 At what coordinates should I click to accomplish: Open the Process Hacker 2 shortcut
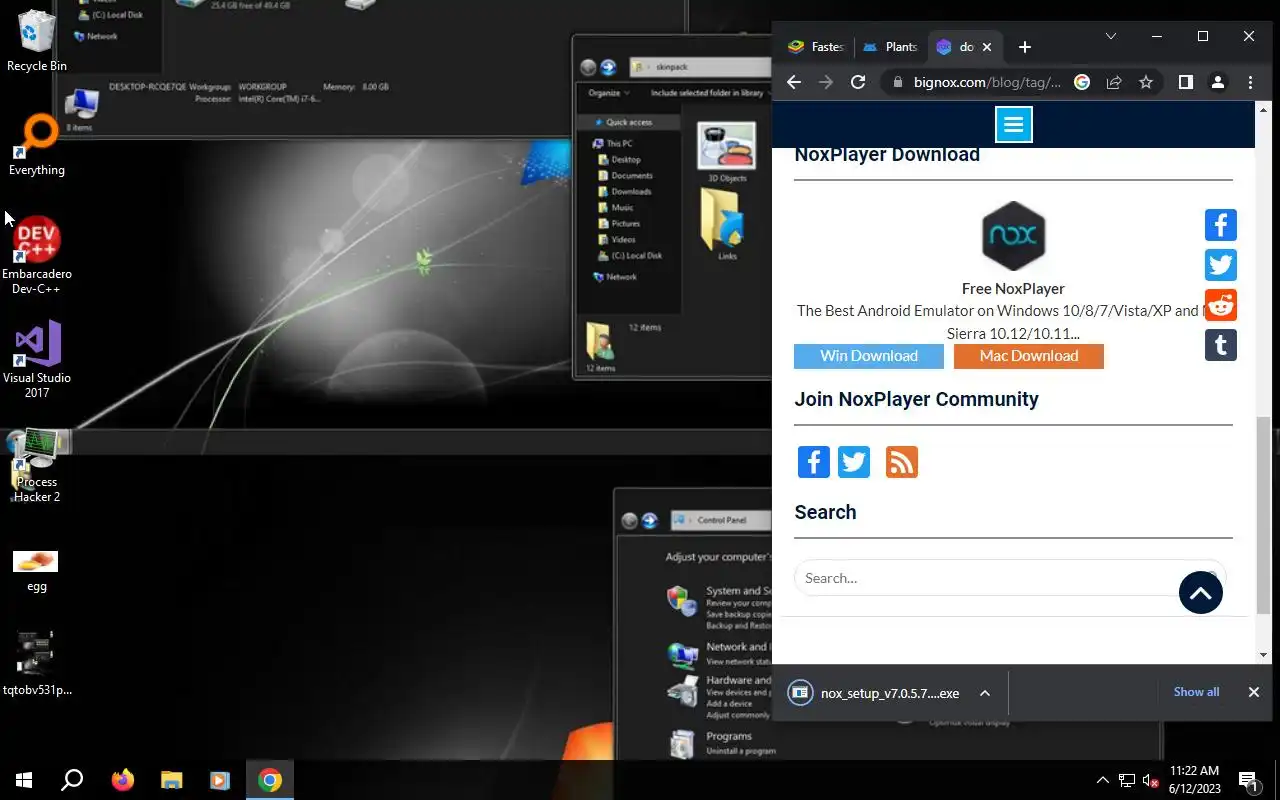(37, 465)
